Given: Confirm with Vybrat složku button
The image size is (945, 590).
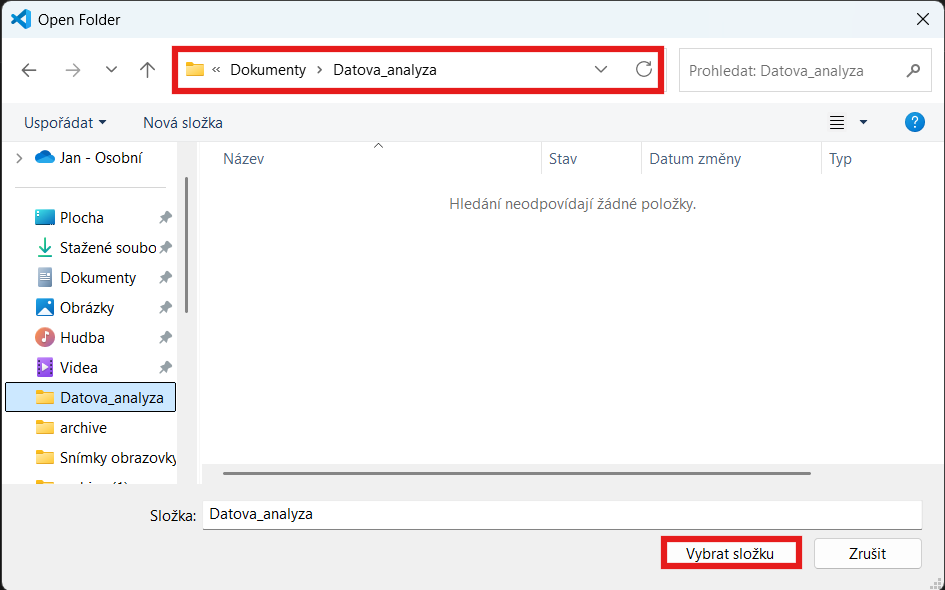Looking at the screenshot, I should click(730, 553).
